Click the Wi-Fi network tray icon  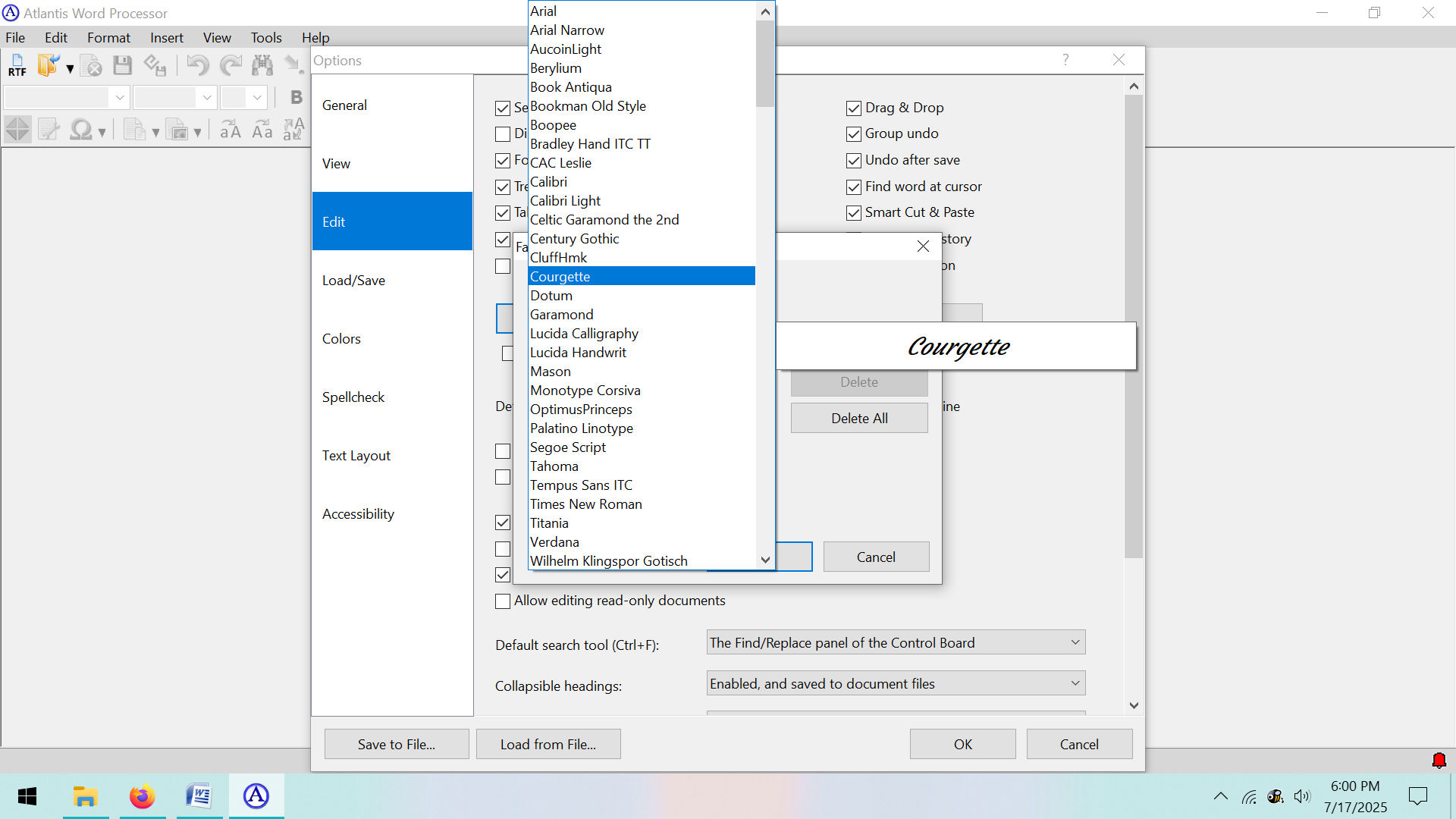1249,796
